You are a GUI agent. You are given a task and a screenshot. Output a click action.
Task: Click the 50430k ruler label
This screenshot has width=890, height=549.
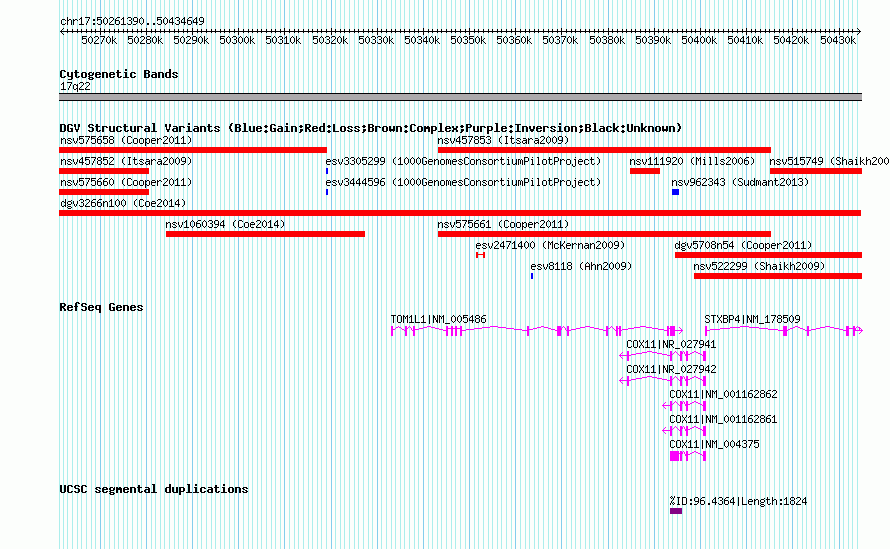coord(838,40)
